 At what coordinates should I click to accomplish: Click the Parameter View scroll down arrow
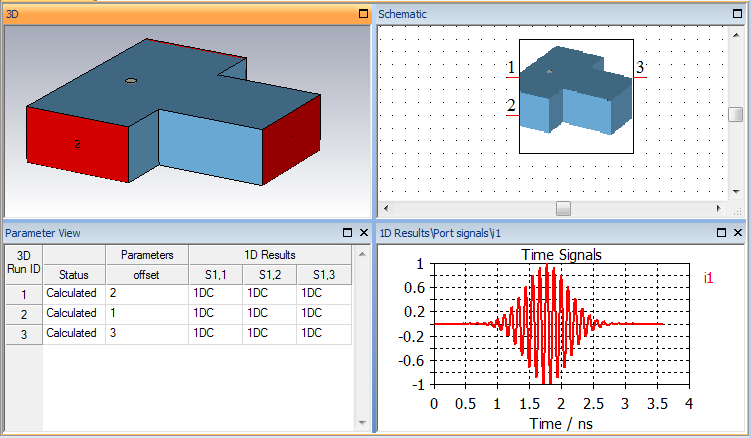point(362,423)
